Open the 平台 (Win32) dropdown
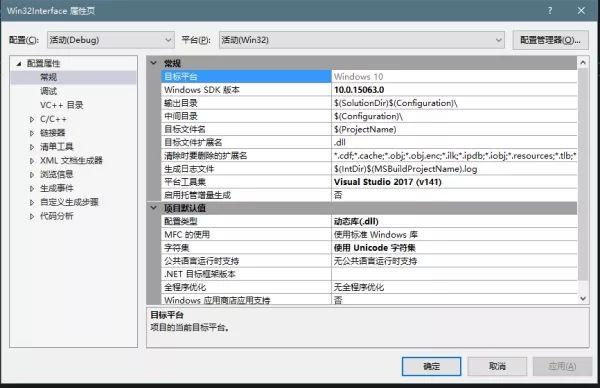The image size is (600, 388). [x=362, y=40]
